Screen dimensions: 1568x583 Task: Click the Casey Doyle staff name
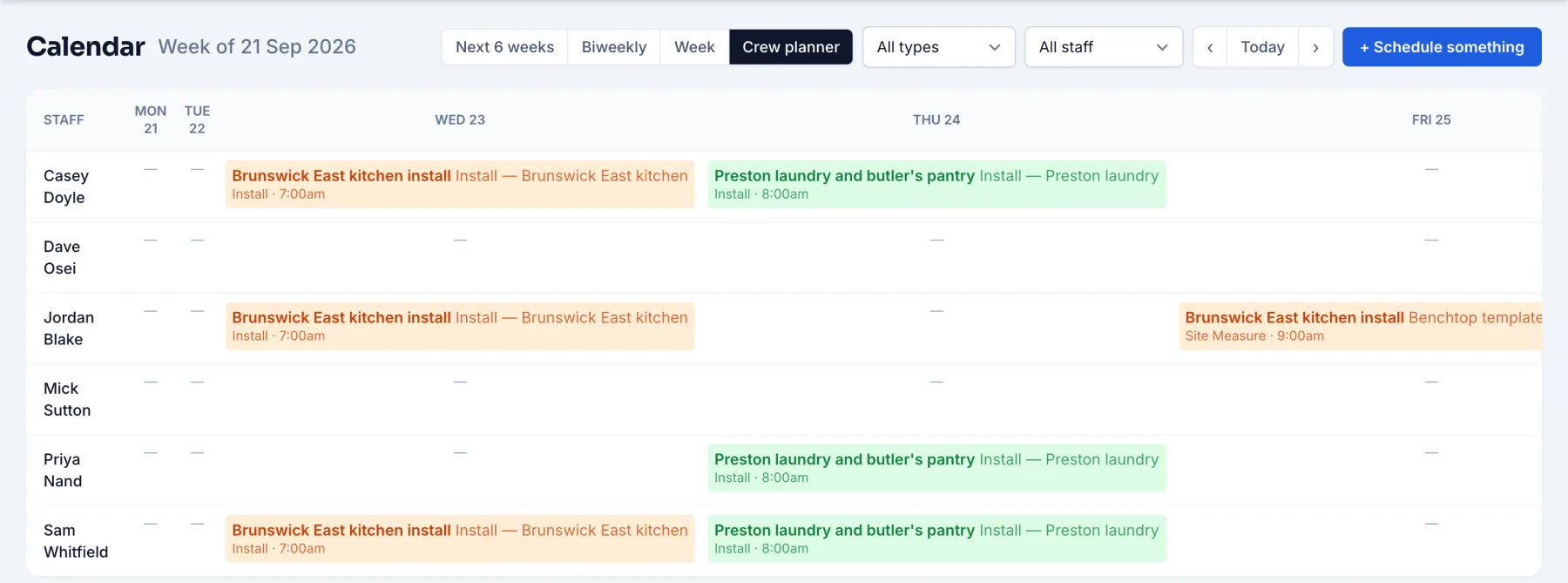pos(66,186)
